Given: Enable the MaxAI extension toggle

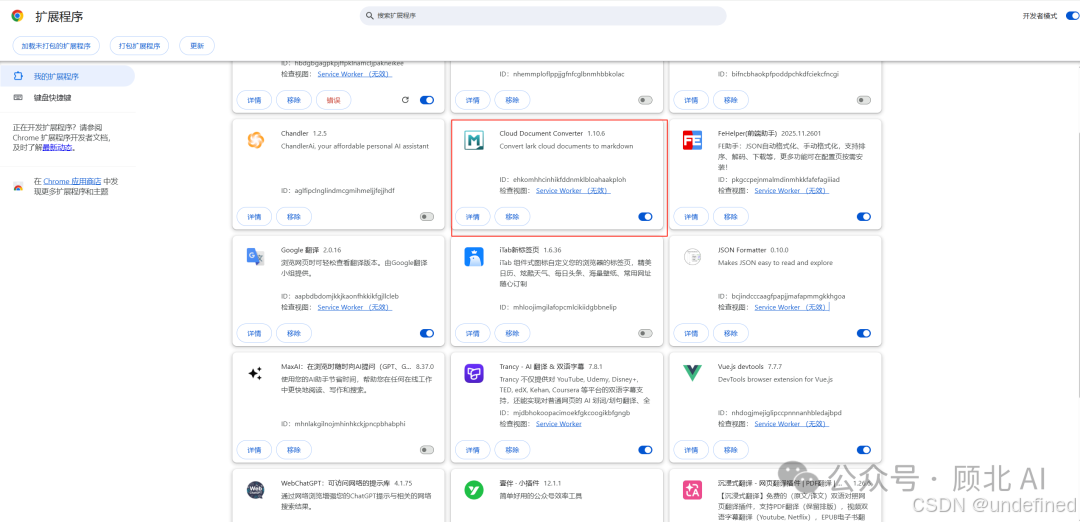Looking at the screenshot, I should coord(427,450).
